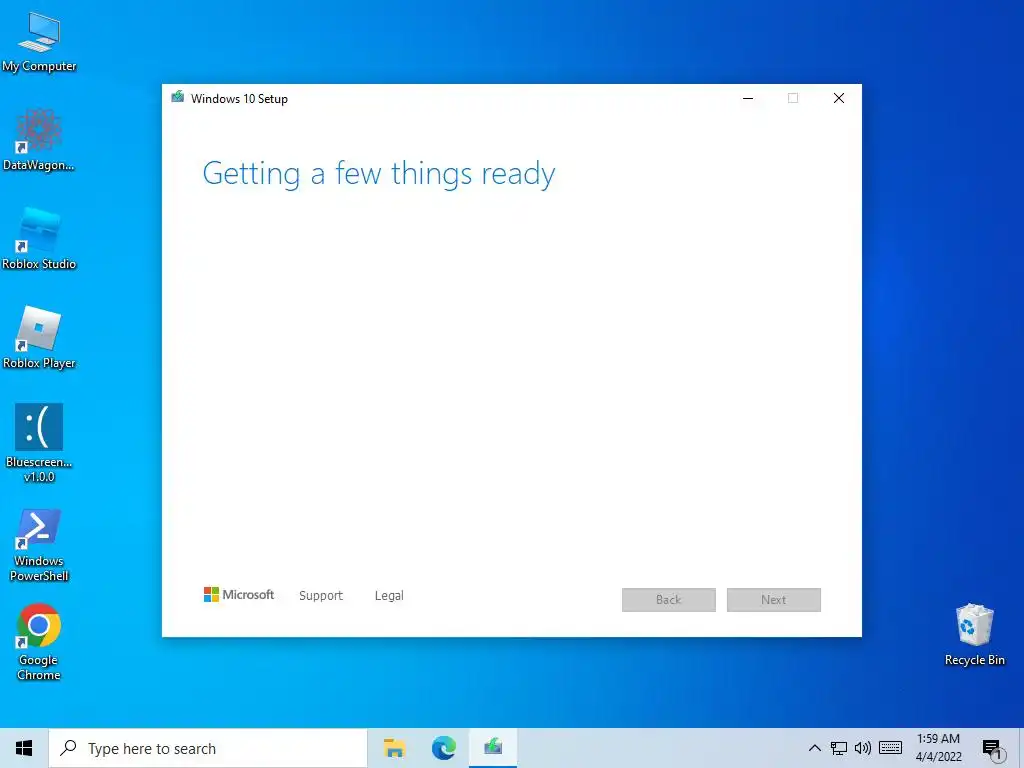Select the Bluescreen v1.0.0 desktop icon

[39, 443]
